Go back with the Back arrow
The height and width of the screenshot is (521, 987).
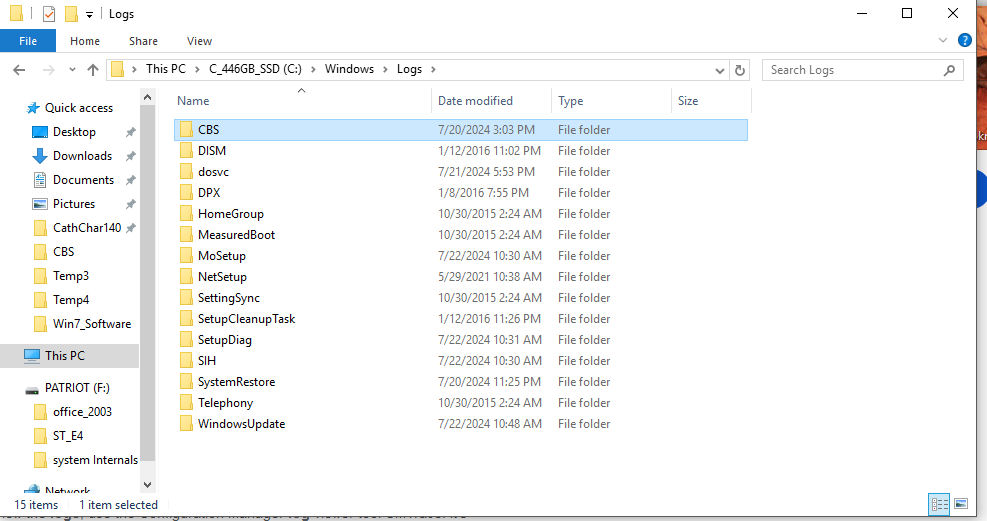click(20, 70)
